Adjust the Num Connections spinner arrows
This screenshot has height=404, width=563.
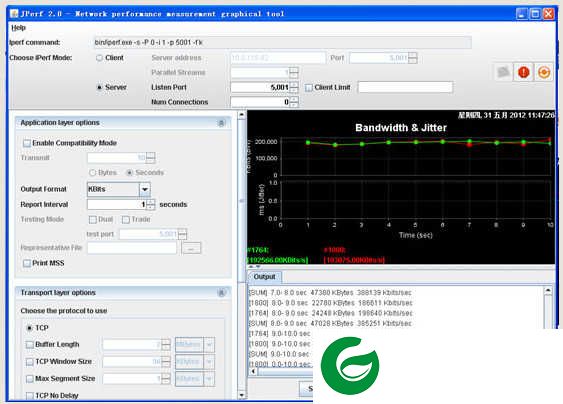pyautogui.click(x=294, y=102)
